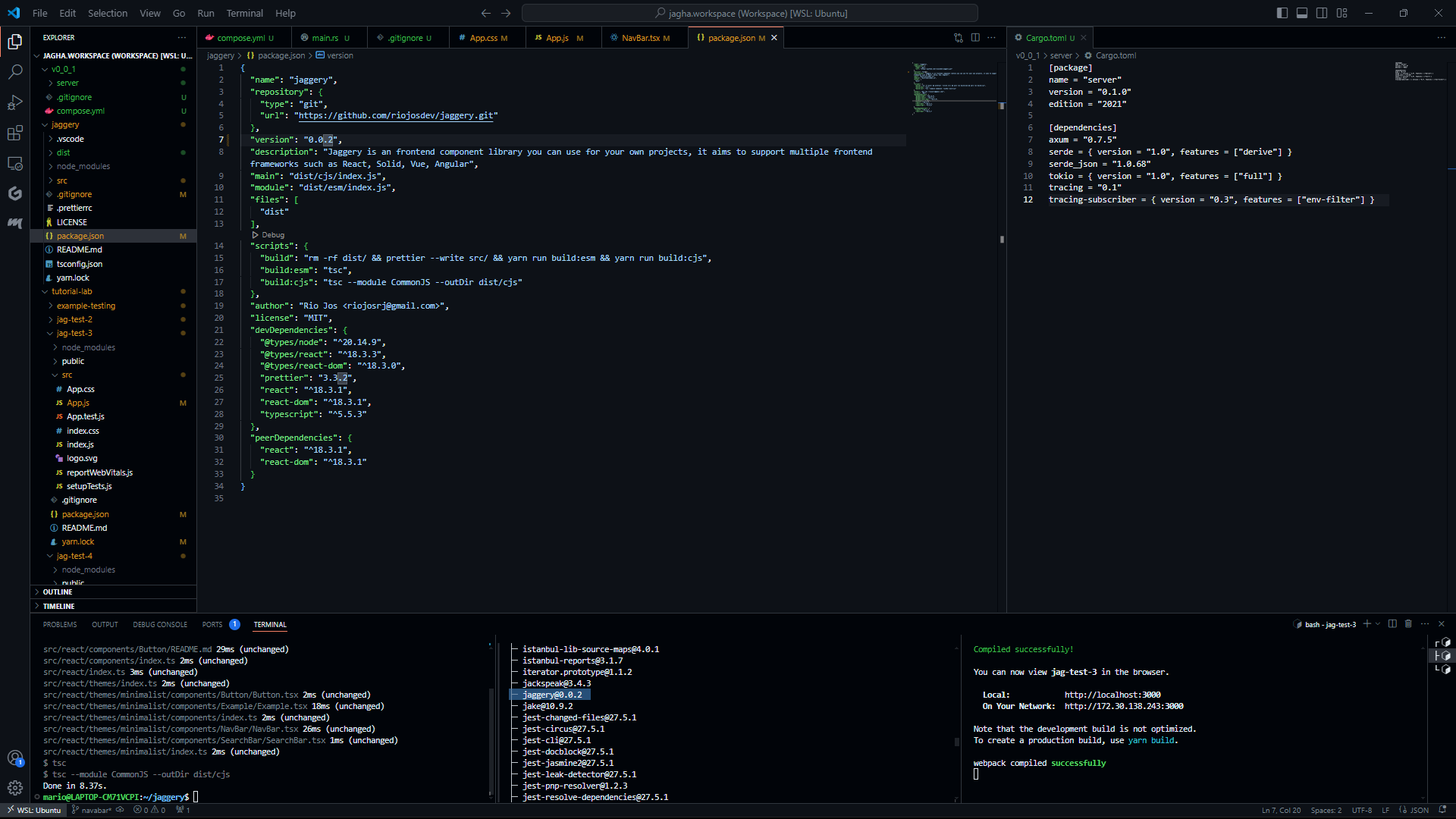
Task: Toggle the bottom panel visibility
Action: click(x=1301, y=13)
